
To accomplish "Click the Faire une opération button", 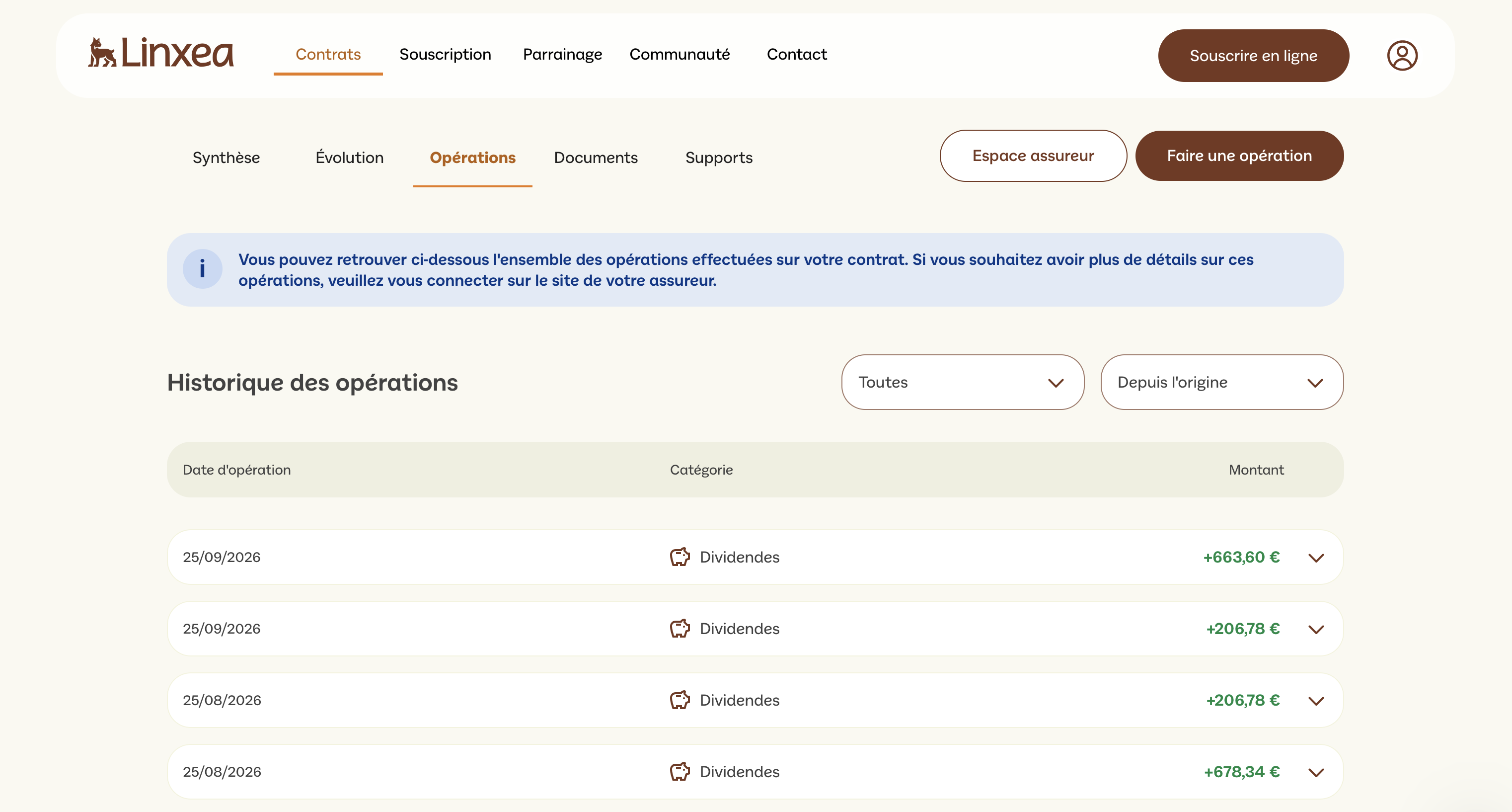I will 1239,156.
